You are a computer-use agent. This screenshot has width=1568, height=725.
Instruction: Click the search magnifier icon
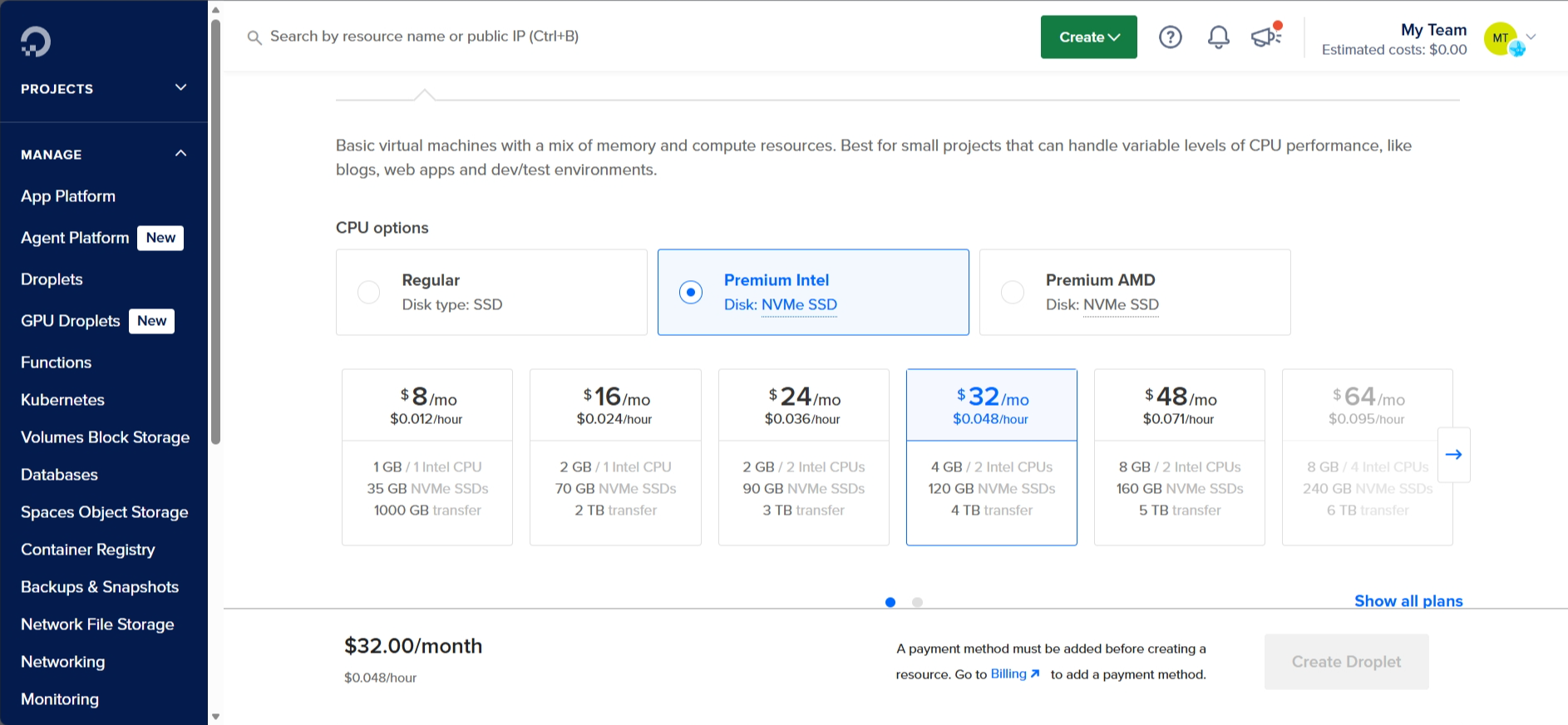254,37
